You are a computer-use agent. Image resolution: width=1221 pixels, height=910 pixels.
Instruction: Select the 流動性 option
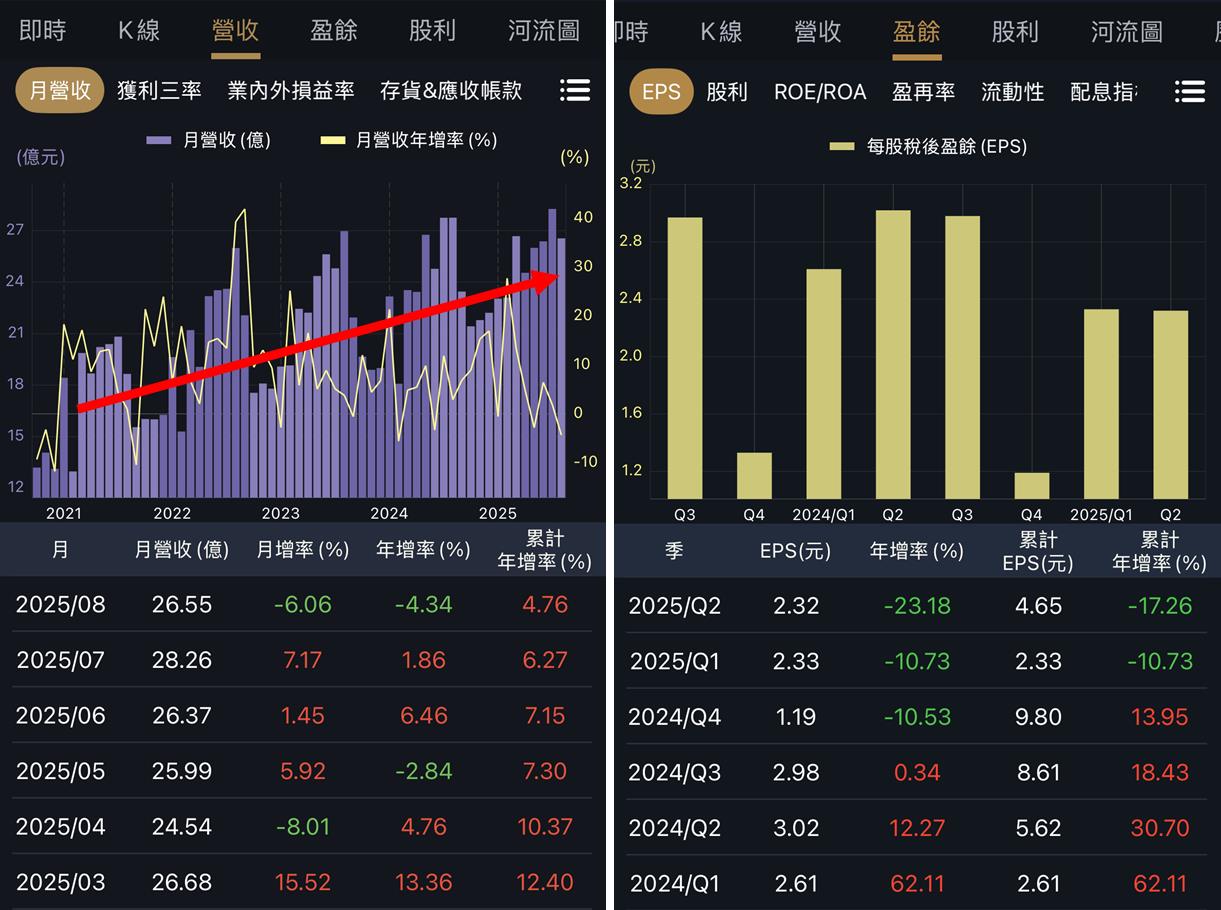(1013, 91)
